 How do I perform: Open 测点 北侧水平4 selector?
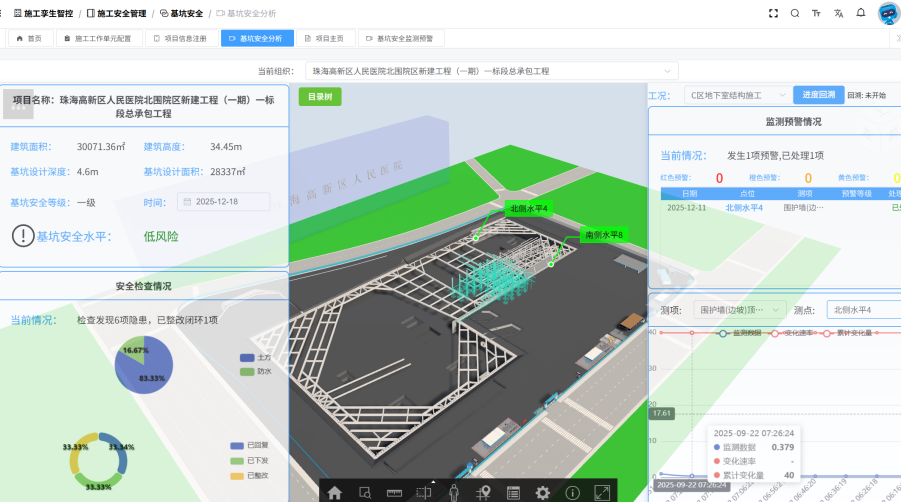pos(864,310)
